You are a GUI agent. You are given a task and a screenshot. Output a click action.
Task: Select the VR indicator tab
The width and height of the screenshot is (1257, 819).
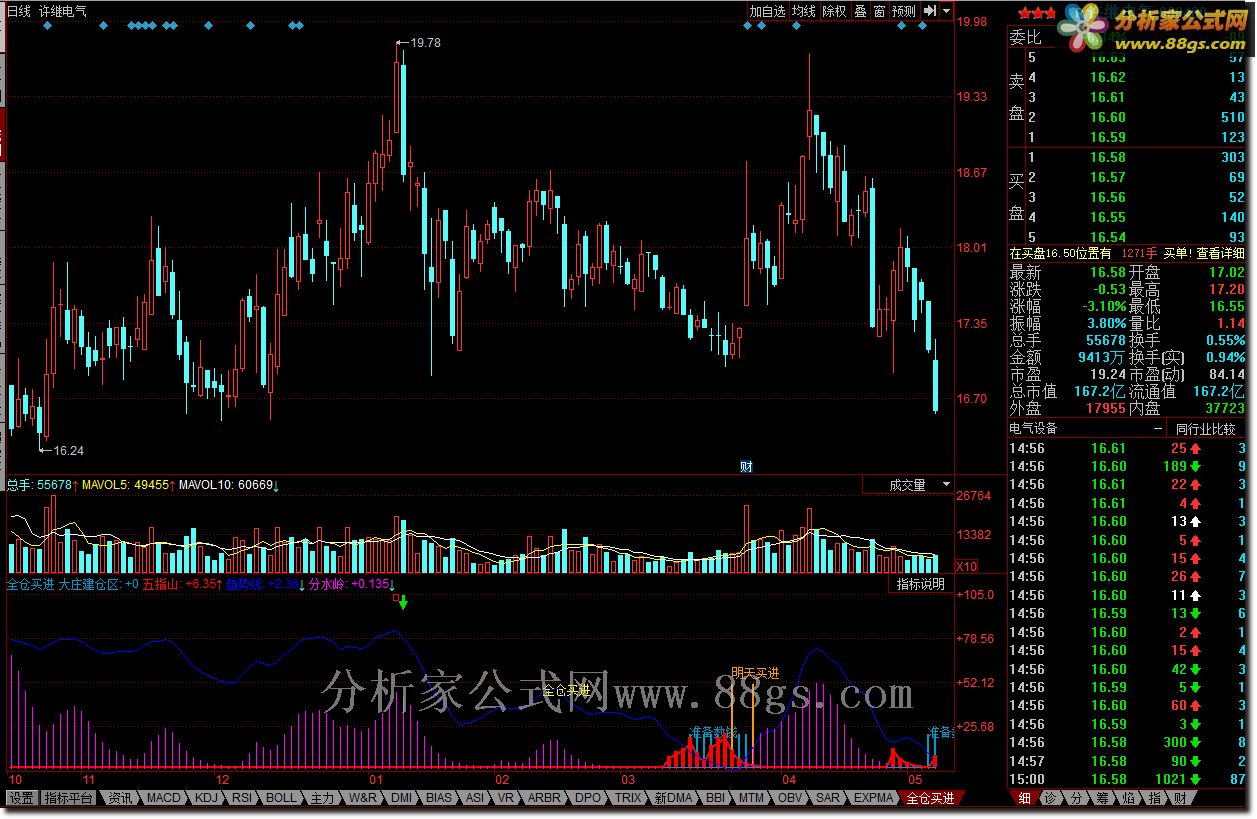coord(506,798)
